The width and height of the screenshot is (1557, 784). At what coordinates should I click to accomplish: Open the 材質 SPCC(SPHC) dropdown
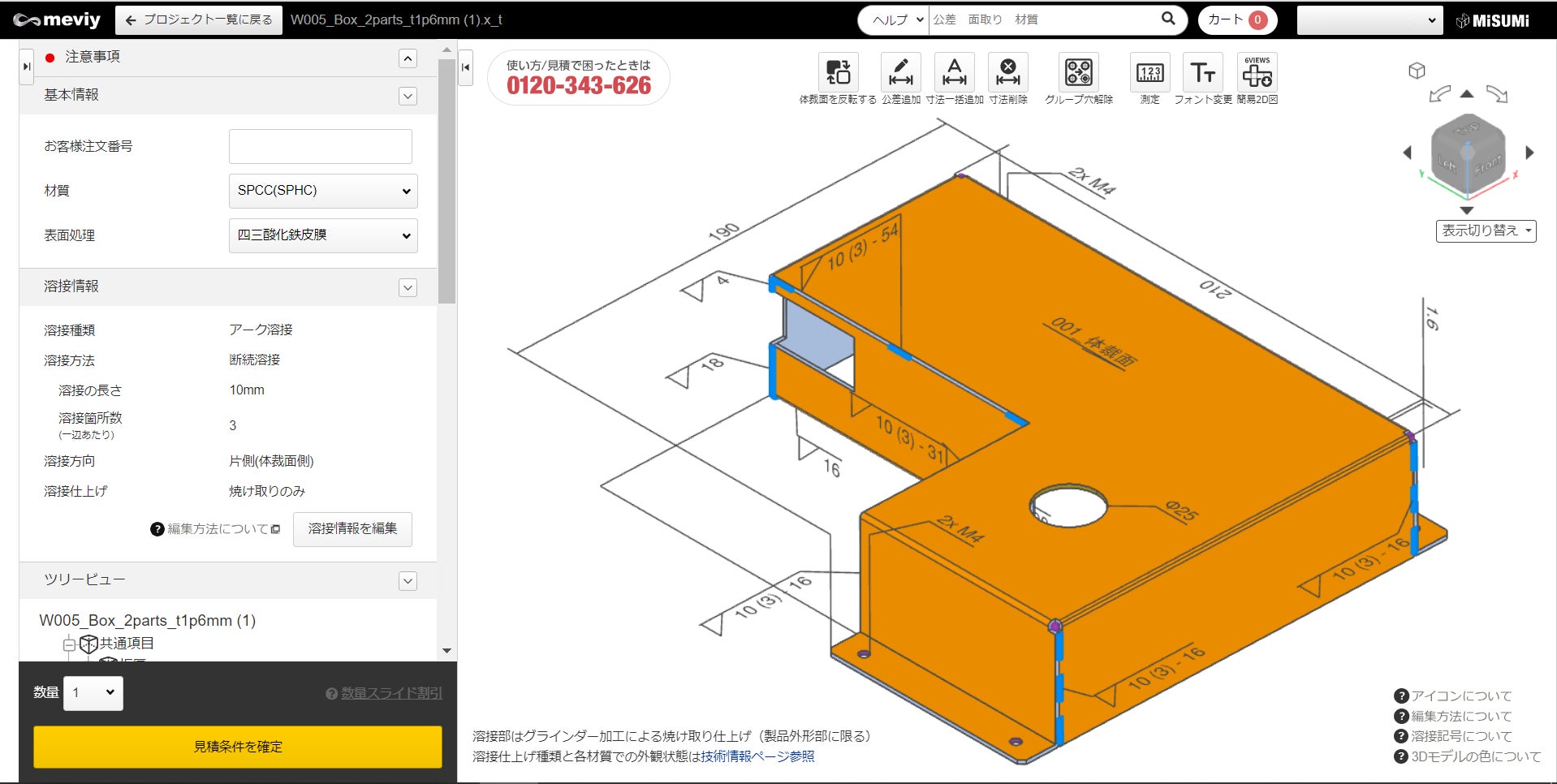[x=323, y=191]
